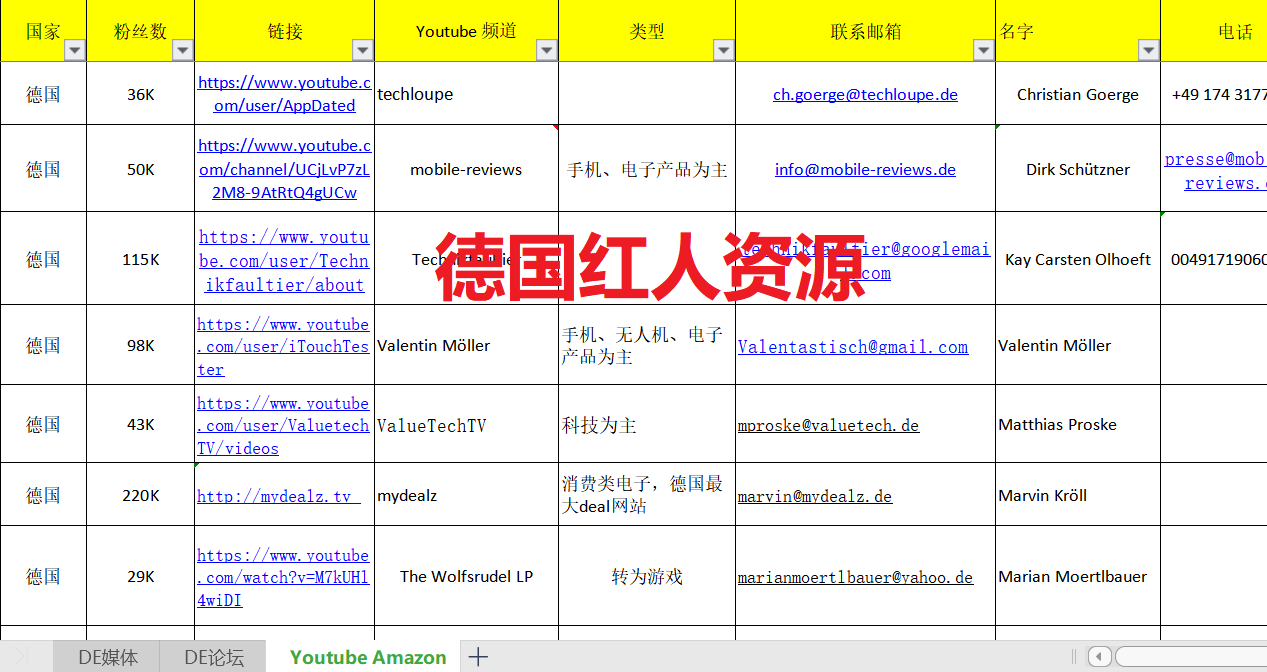Viewport: 1267px width, 672px height.
Task: Open the 国家 column filter dropdown
Action: pyautogui.click(x=75, y=50)
